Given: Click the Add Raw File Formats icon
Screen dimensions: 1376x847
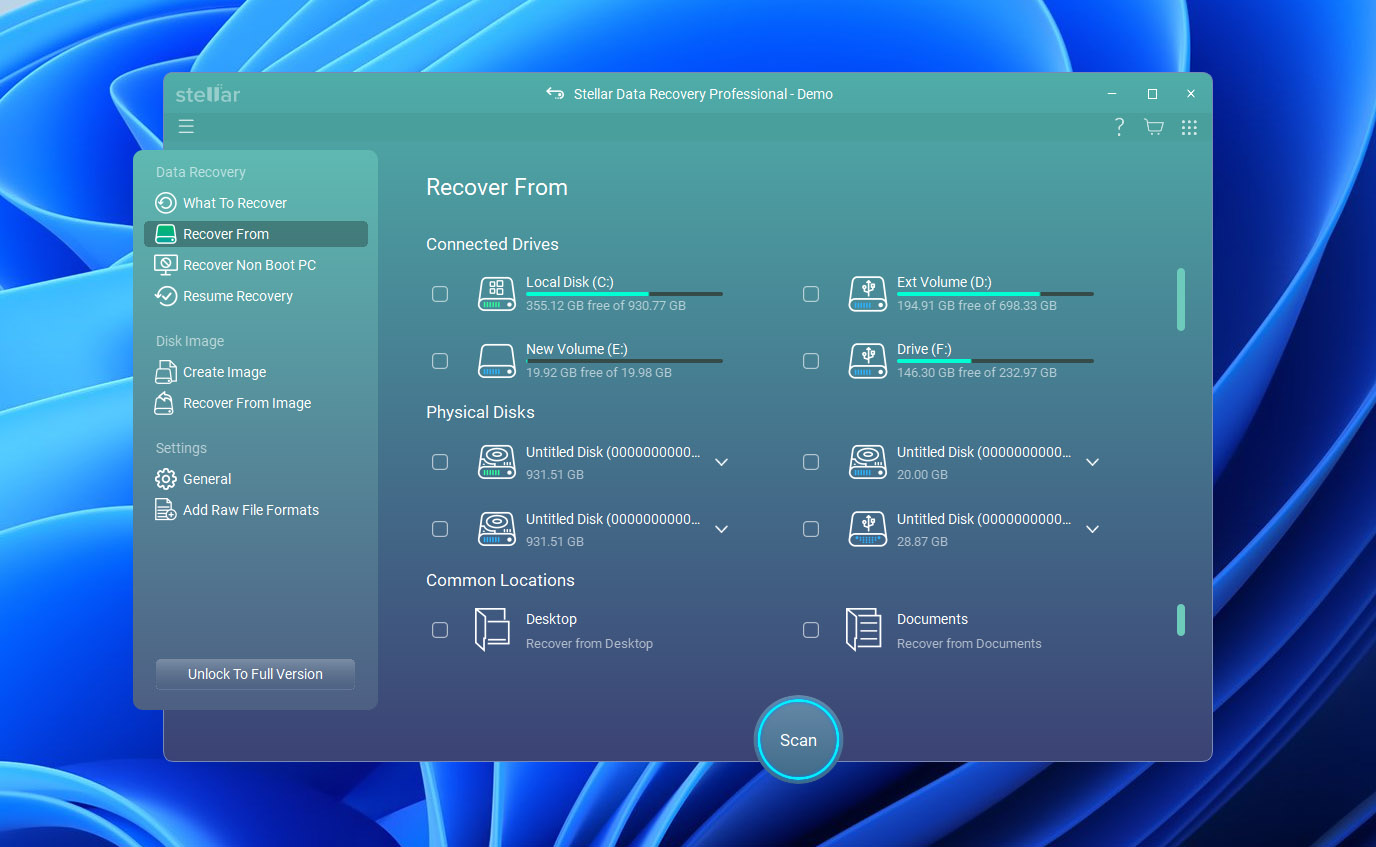Looking at the screenshot, I should (x=166, y=510).
